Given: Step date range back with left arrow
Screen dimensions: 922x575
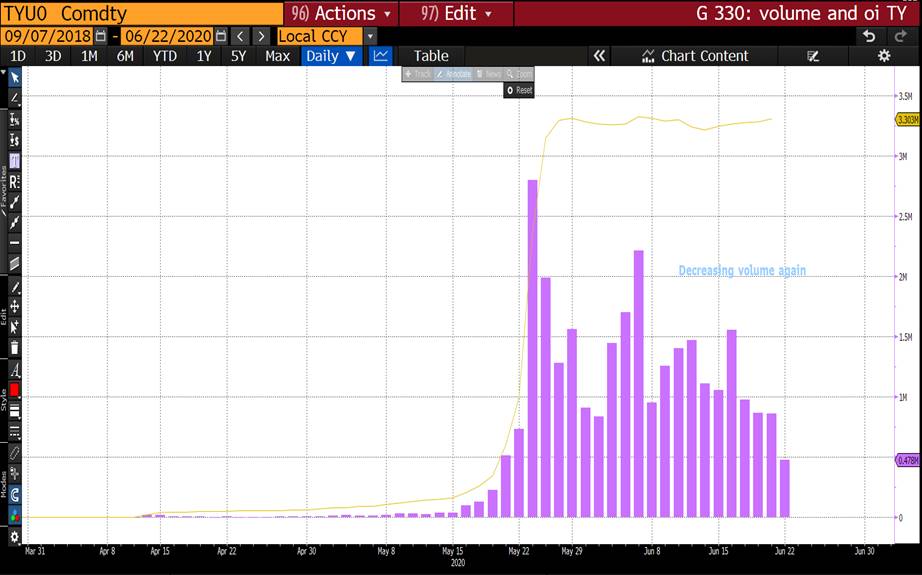Looking at the screenshot, I should click(x=240, y=36).
